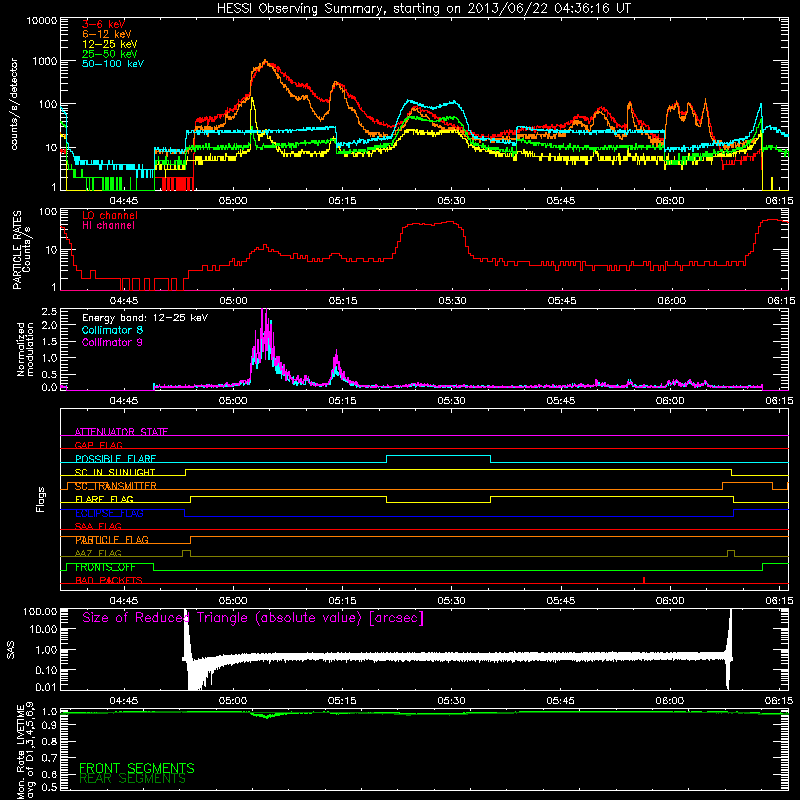This screenshot has height=800, width=800.
Task: Click the FLARE_FLAG label
Action: (x=104, y=499)
